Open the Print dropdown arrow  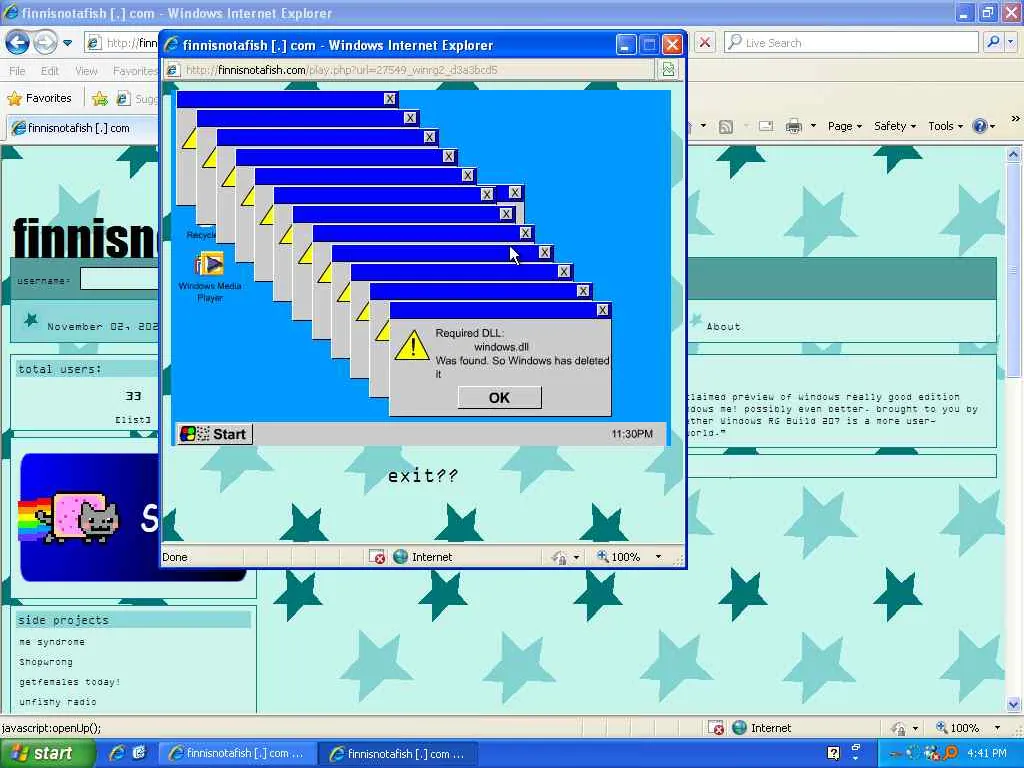coord(813,126)
